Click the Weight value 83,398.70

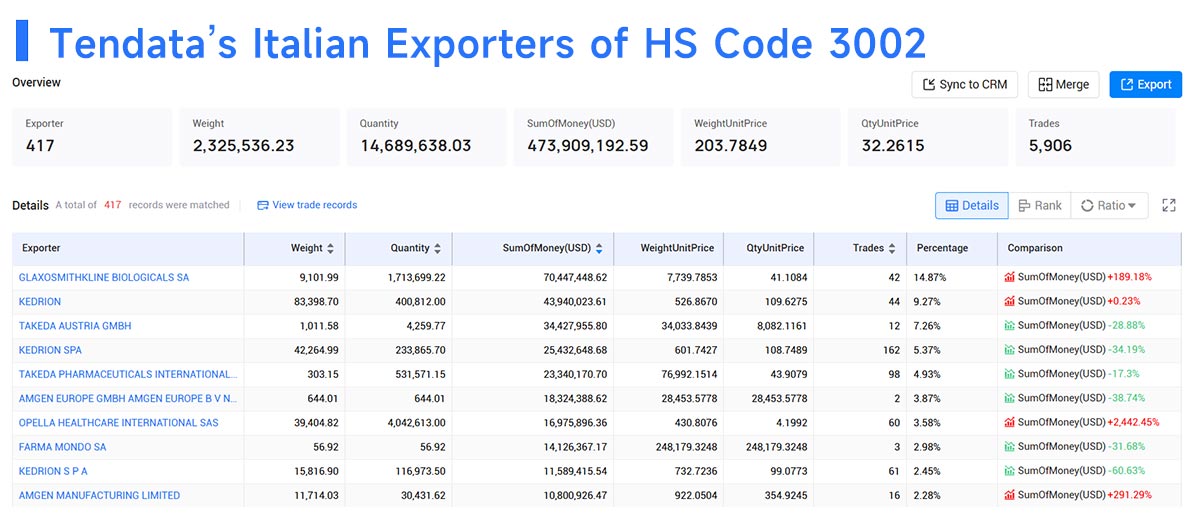pyautogui.click(x=314, y=301)
